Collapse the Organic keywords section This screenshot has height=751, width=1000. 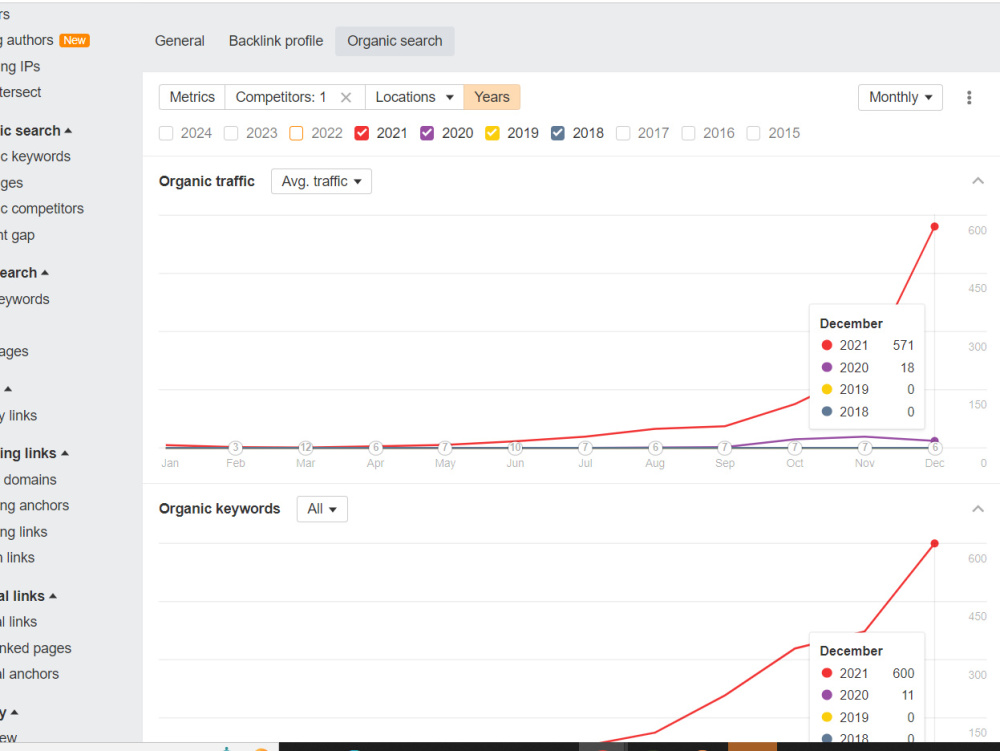(x=978, y=509)
